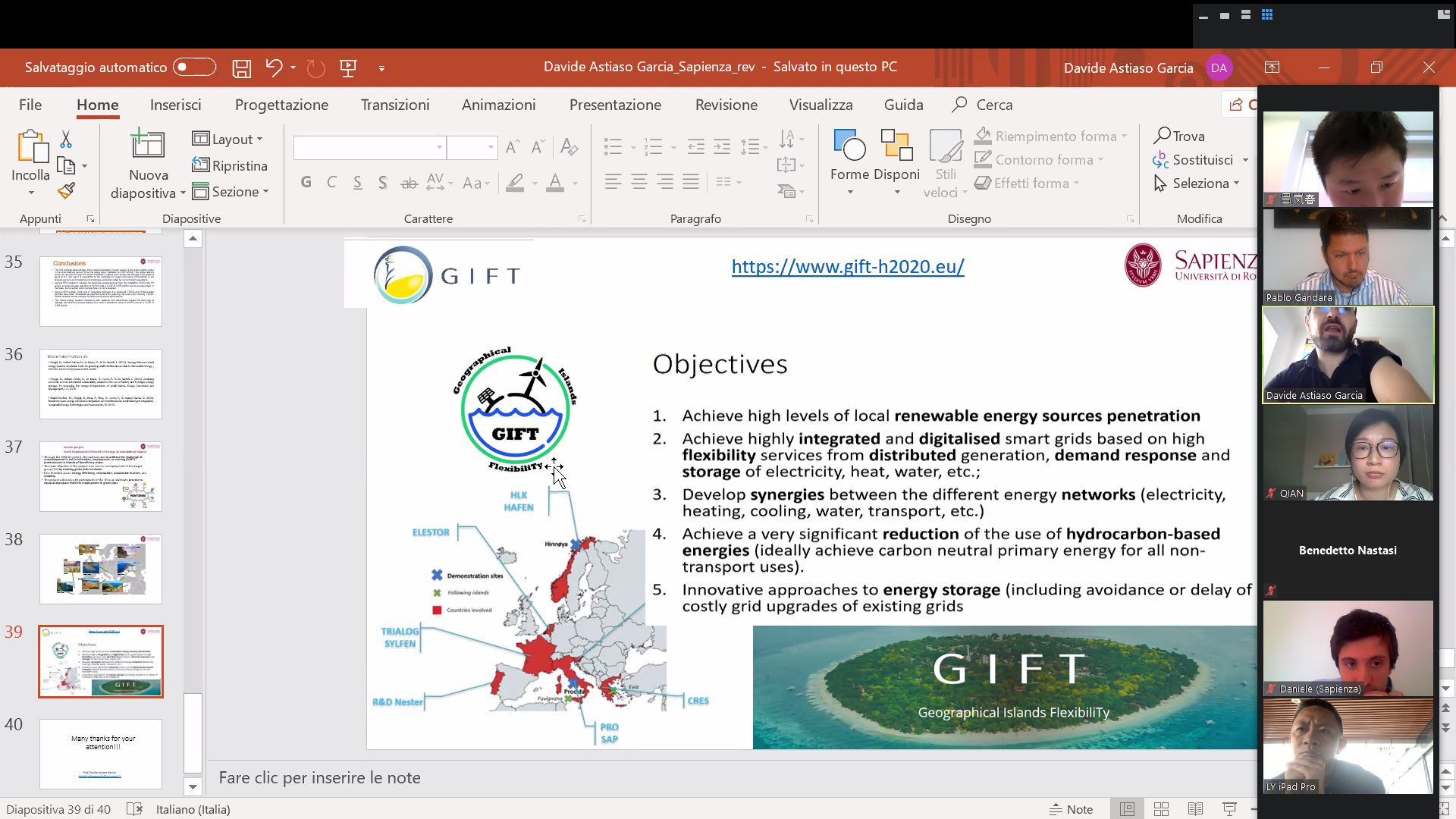Click the Ripristina reset button
This screenshot has width=1456, height=819.
coord(230,165)
